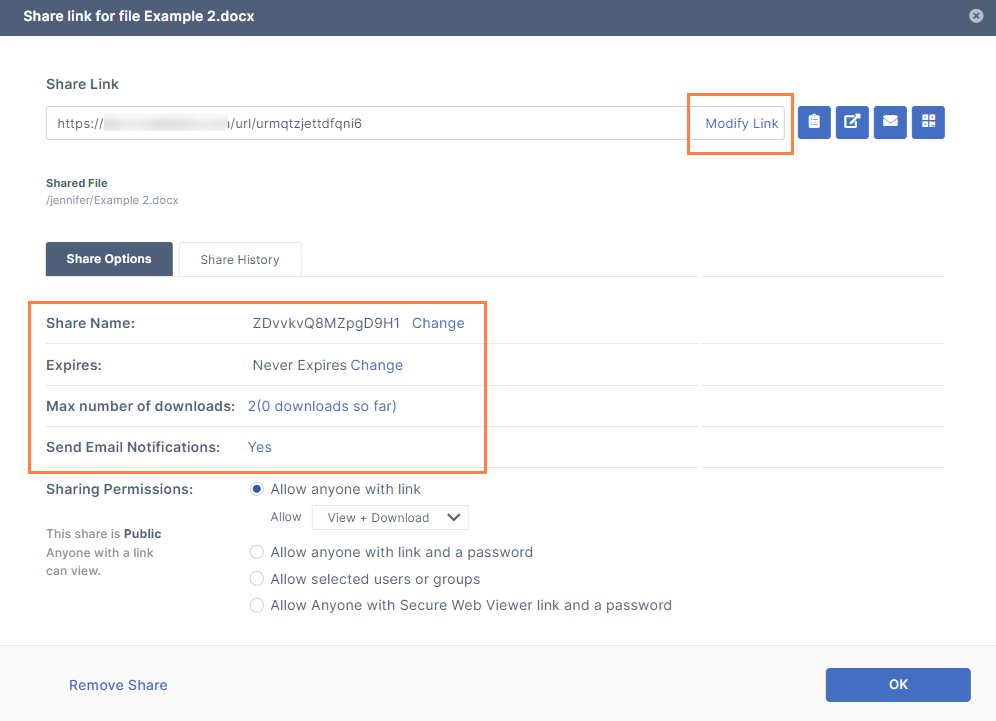The image size is (996, 721).
Task: Show QR code for share link
Action: coord(928,122)
